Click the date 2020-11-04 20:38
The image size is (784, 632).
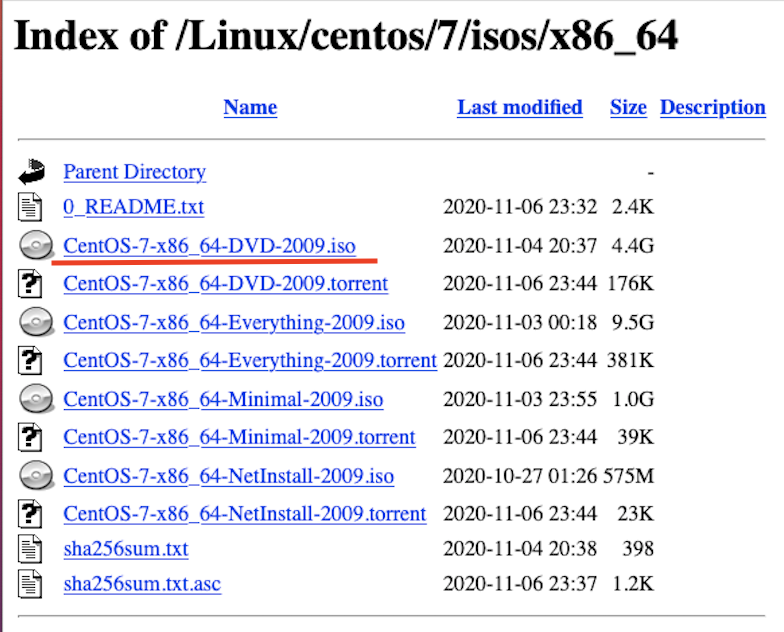click(520, 549)
